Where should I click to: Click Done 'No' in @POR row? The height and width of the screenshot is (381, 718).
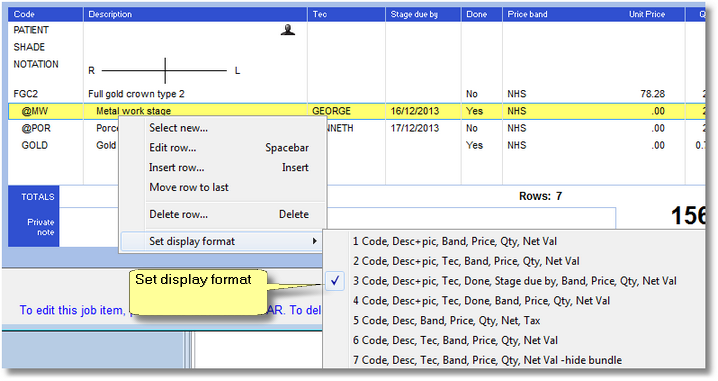472,128
